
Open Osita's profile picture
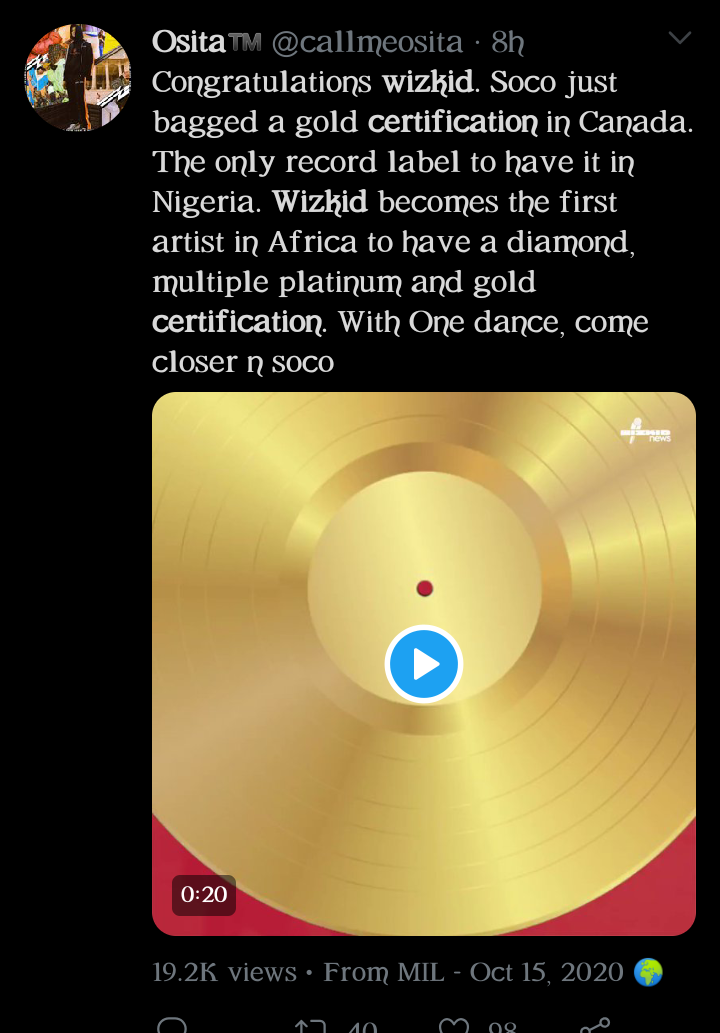tap(78, 77)
